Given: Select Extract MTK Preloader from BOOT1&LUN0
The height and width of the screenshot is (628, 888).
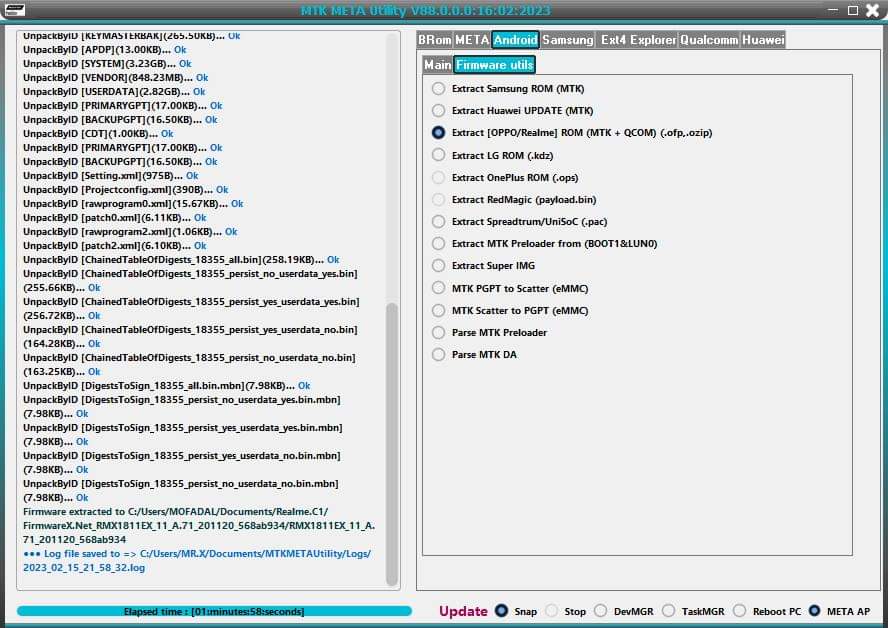Looking at the screenshot, I should pyautogui.click(x=438, y=243).
